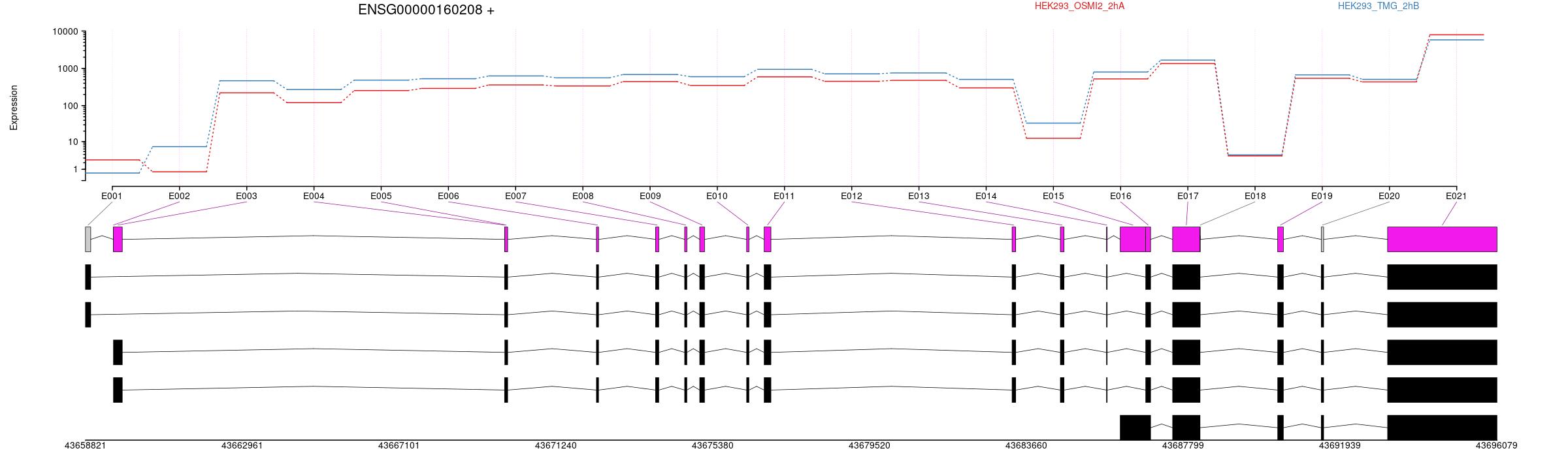Click exon label E006
The image size is (1568, 457).
tap(448, 196)
